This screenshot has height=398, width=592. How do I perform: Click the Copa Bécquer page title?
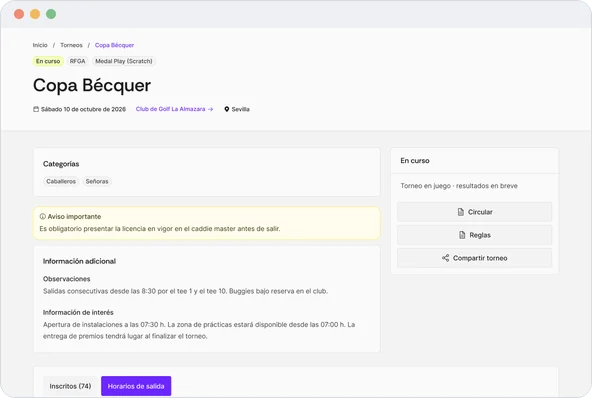92,85
